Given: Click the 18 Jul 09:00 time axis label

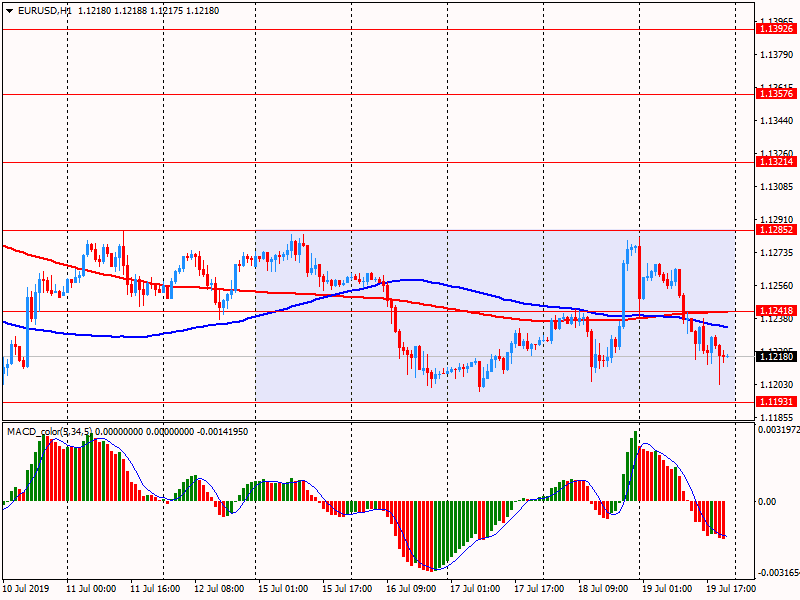Looking at the screenshot, I should (x=603, y=589).
